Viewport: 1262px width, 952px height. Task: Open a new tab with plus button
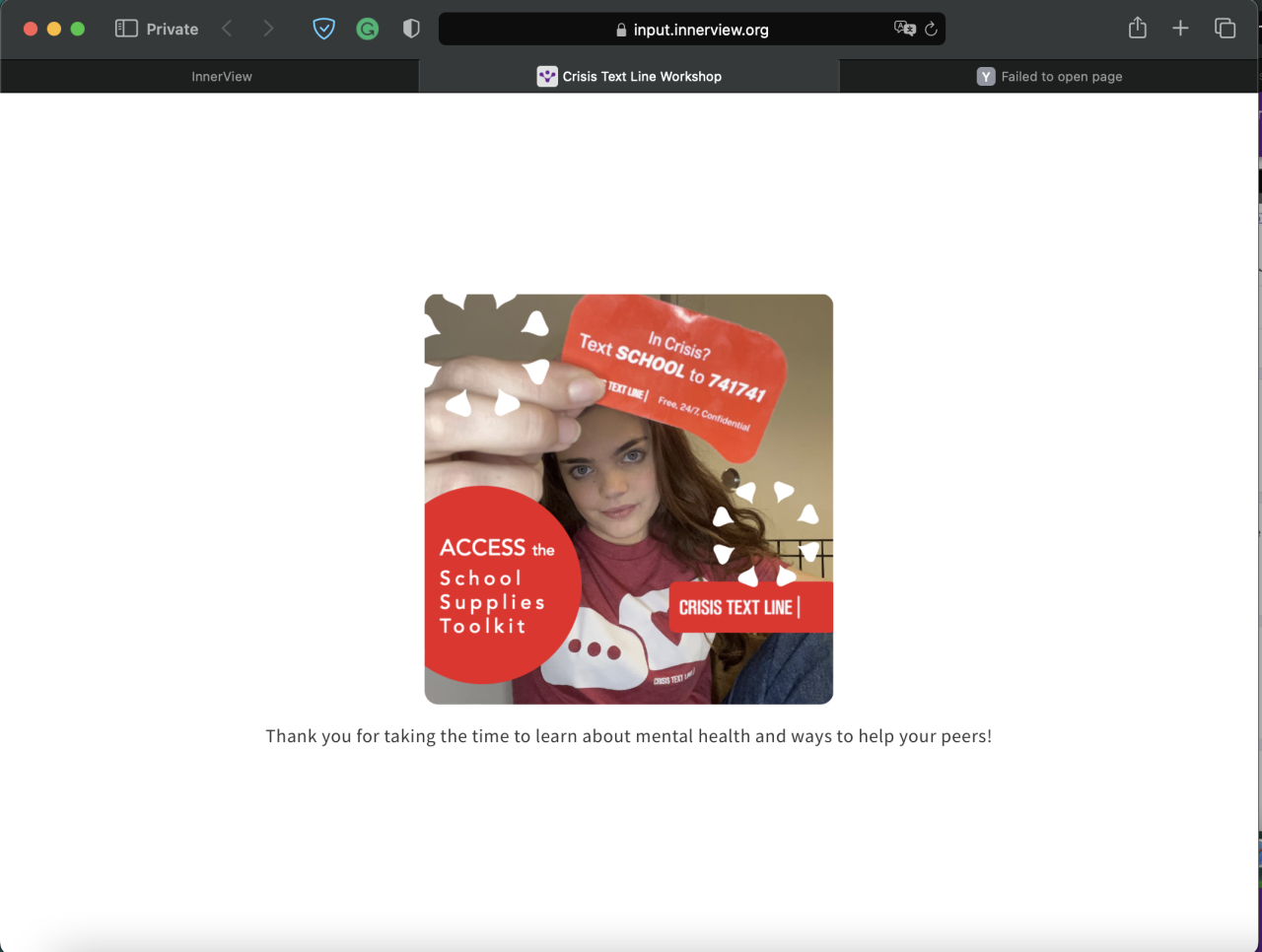(x=1180, y=29)
